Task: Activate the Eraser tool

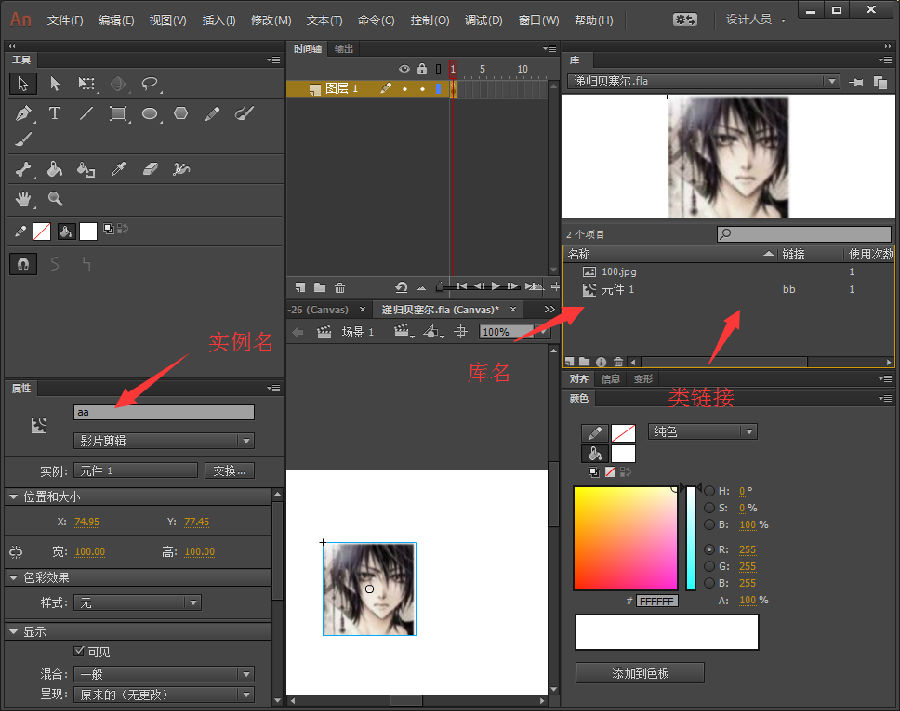Action: pyautogui.click(x=150, y=170)
